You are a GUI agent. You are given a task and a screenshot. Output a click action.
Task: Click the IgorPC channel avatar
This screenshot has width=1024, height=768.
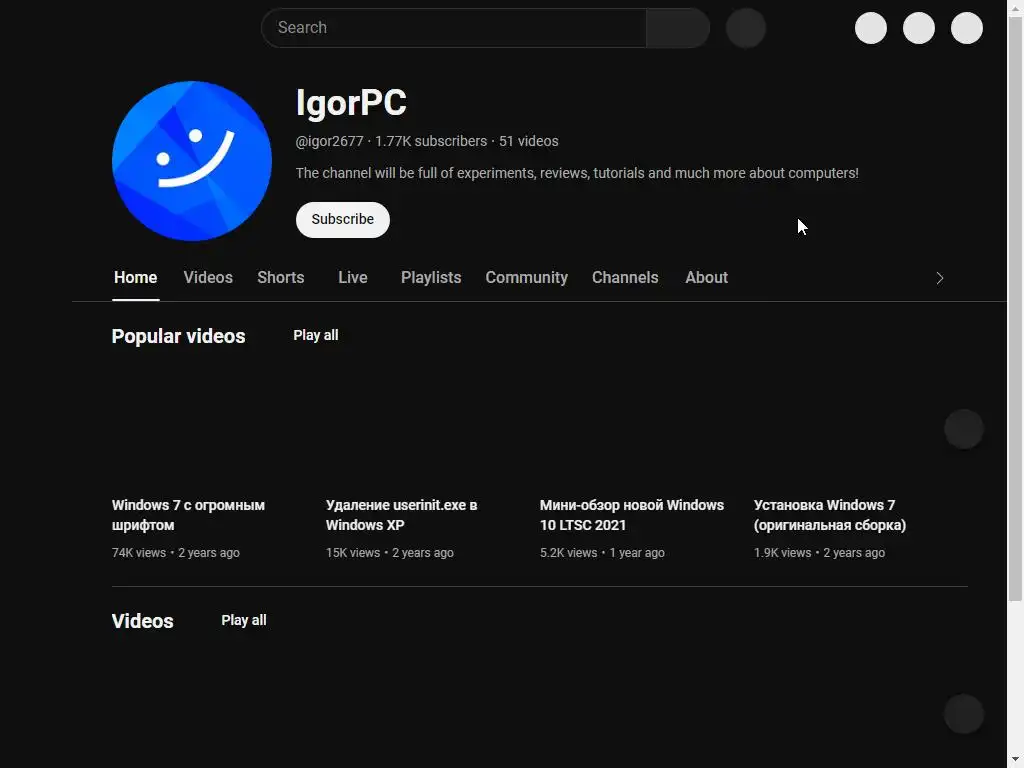(191, 161)
